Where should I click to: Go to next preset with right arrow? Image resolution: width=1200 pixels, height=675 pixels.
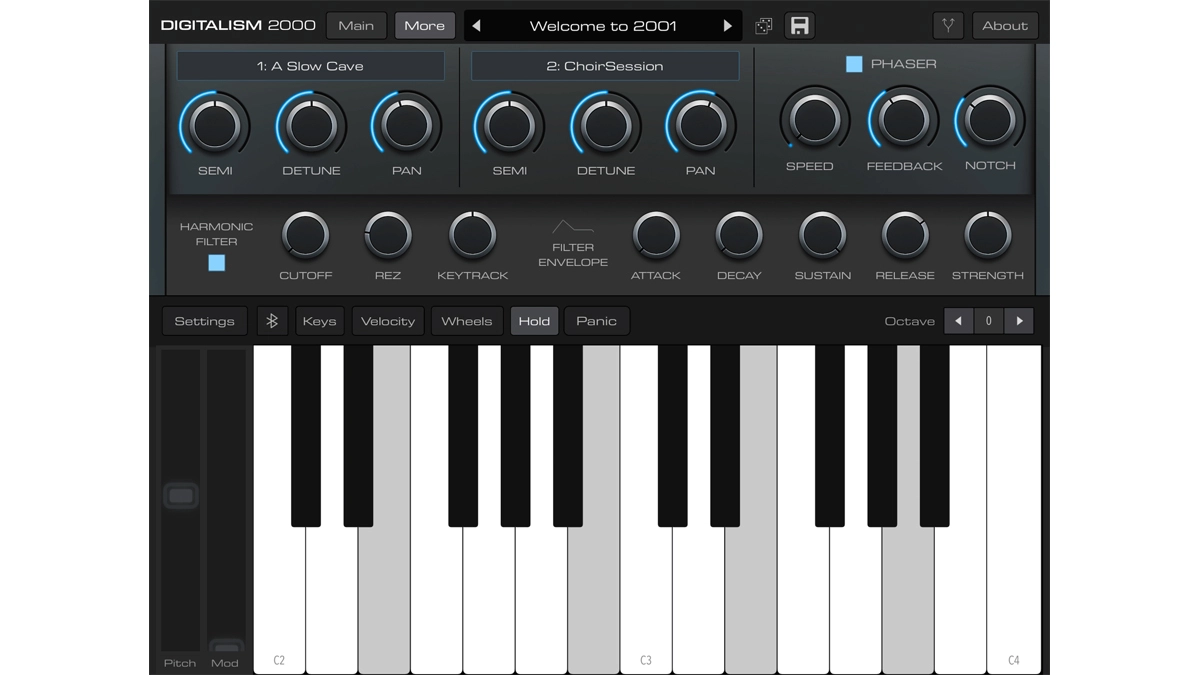(727, 26)
